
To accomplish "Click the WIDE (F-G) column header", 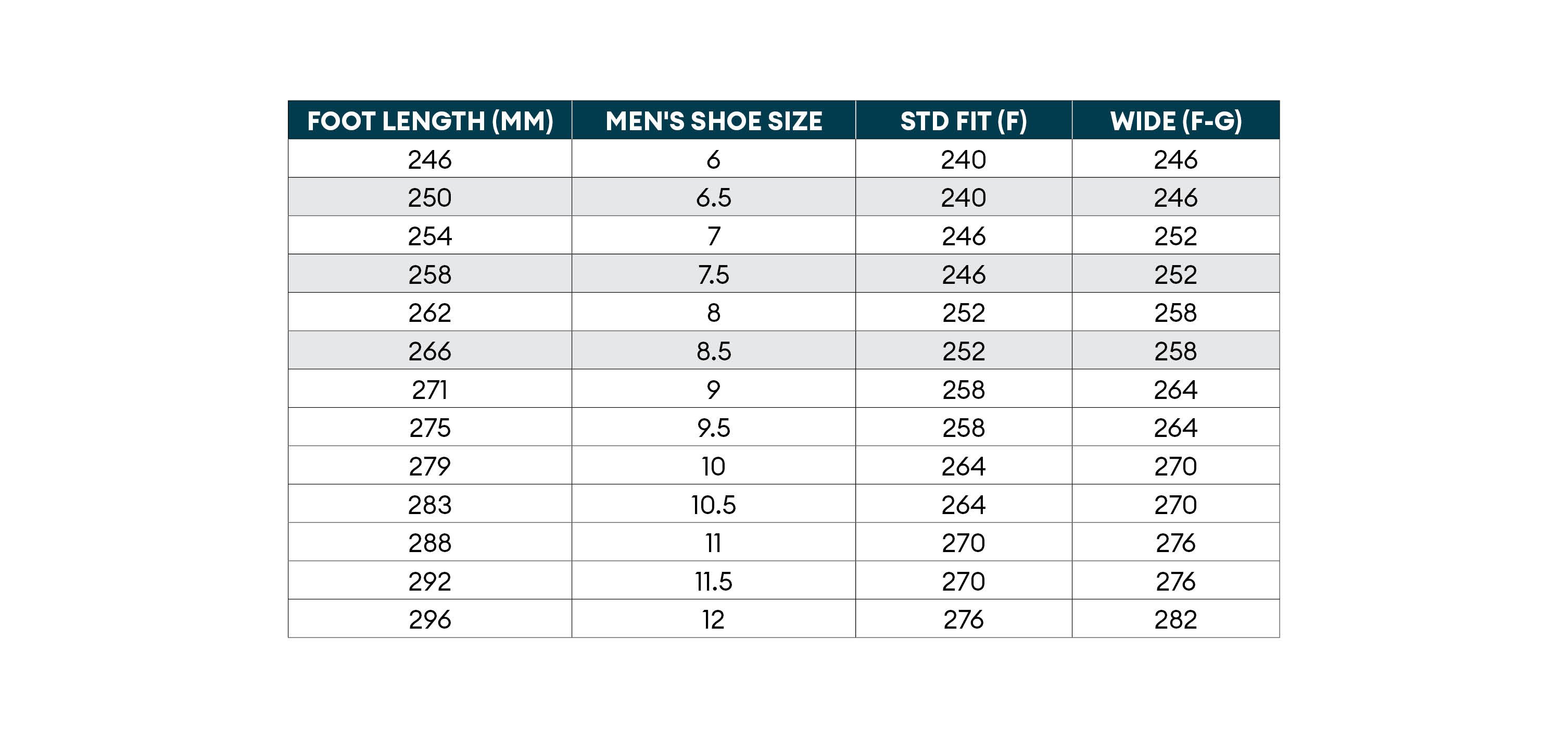I will 1175,120.
